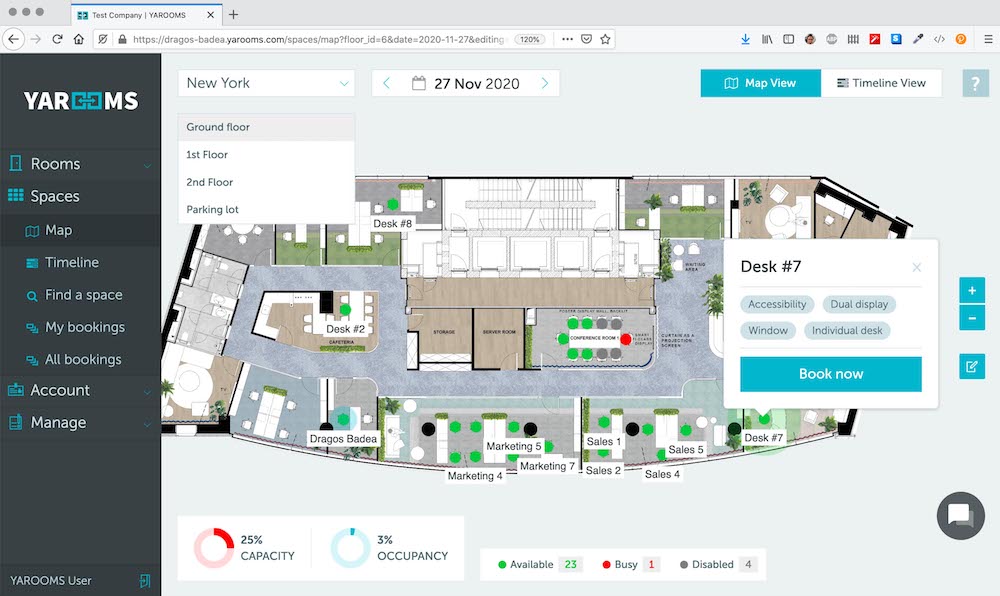1000x596 pixels.
Task: Open the New York location dropdown
Action: [x=266, y=83]
